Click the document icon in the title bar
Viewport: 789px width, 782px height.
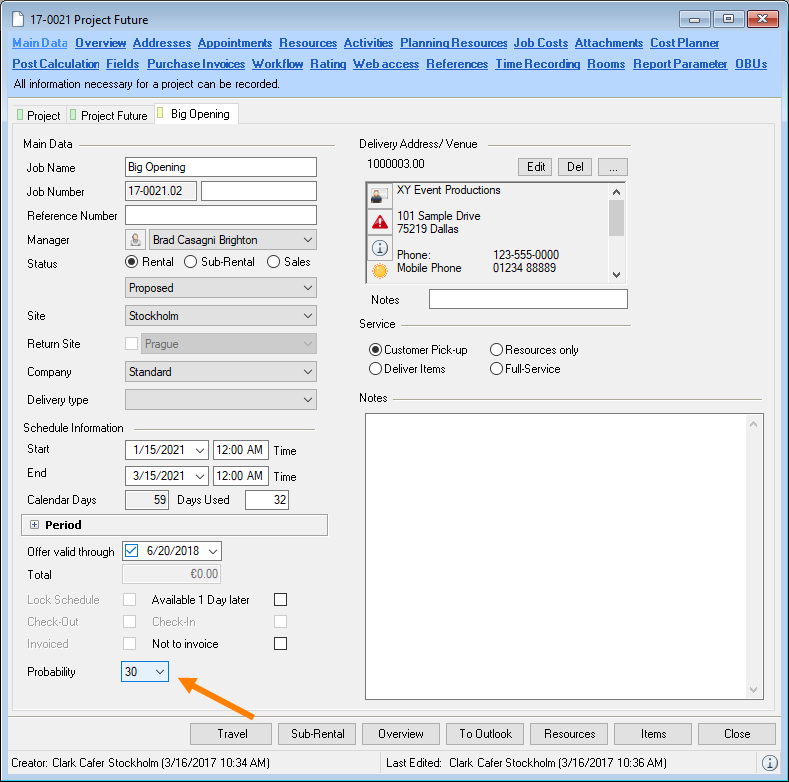(18, 19)
